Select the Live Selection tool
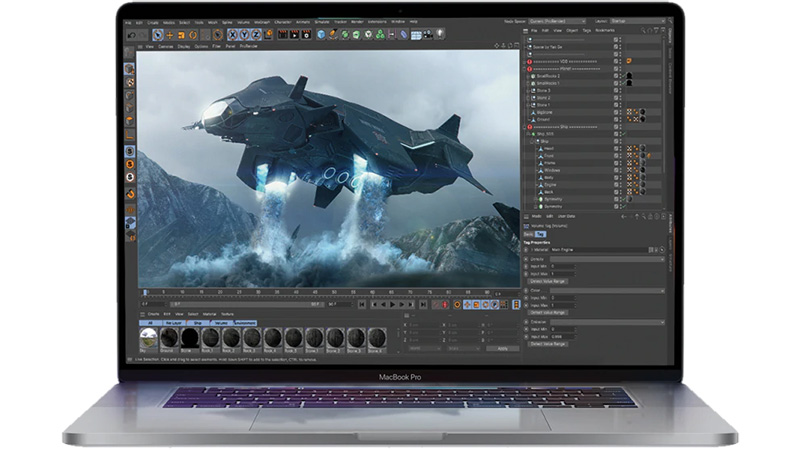The height and width of the screenshot is (450, 800). (158, 35)
